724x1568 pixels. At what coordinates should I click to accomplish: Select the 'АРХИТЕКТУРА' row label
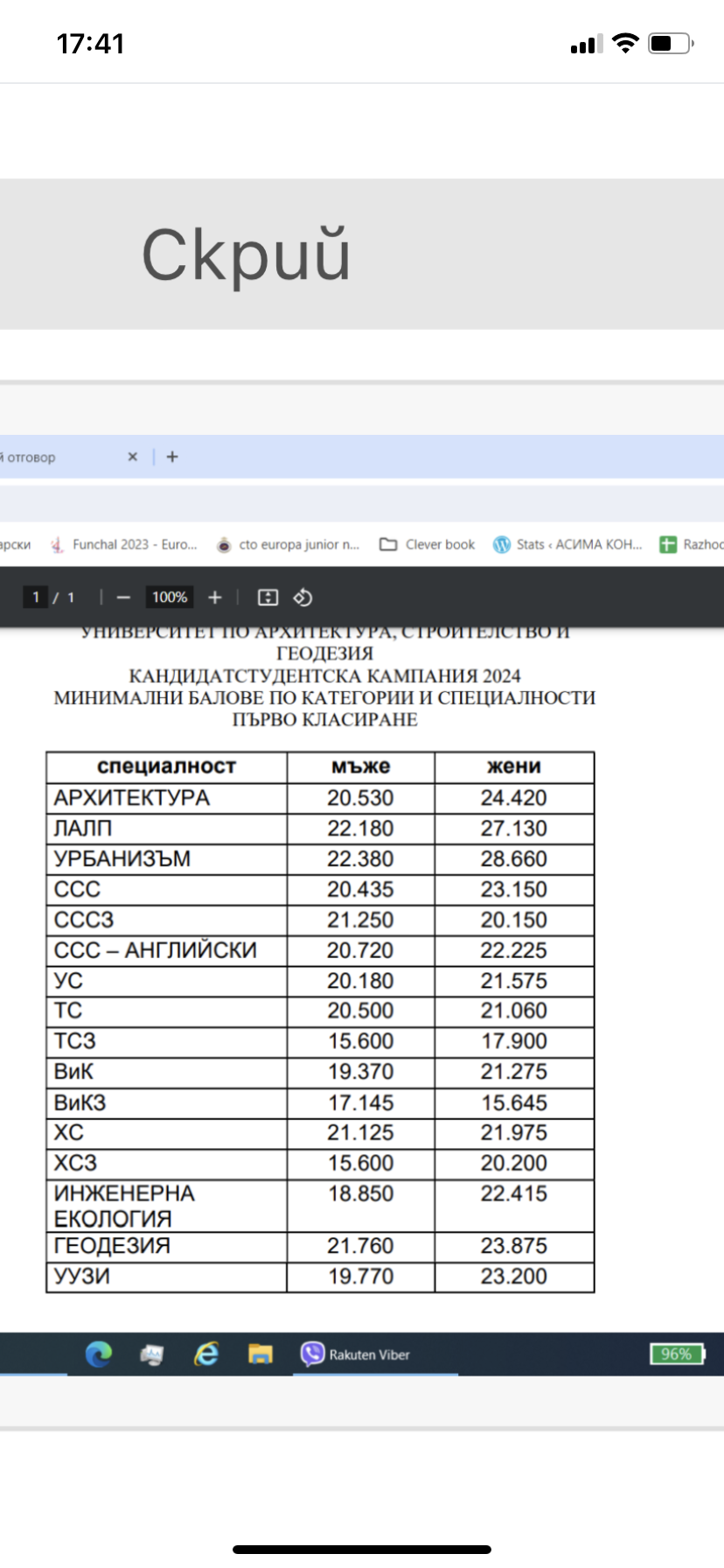pyautogui.click(x=132, y=798)
